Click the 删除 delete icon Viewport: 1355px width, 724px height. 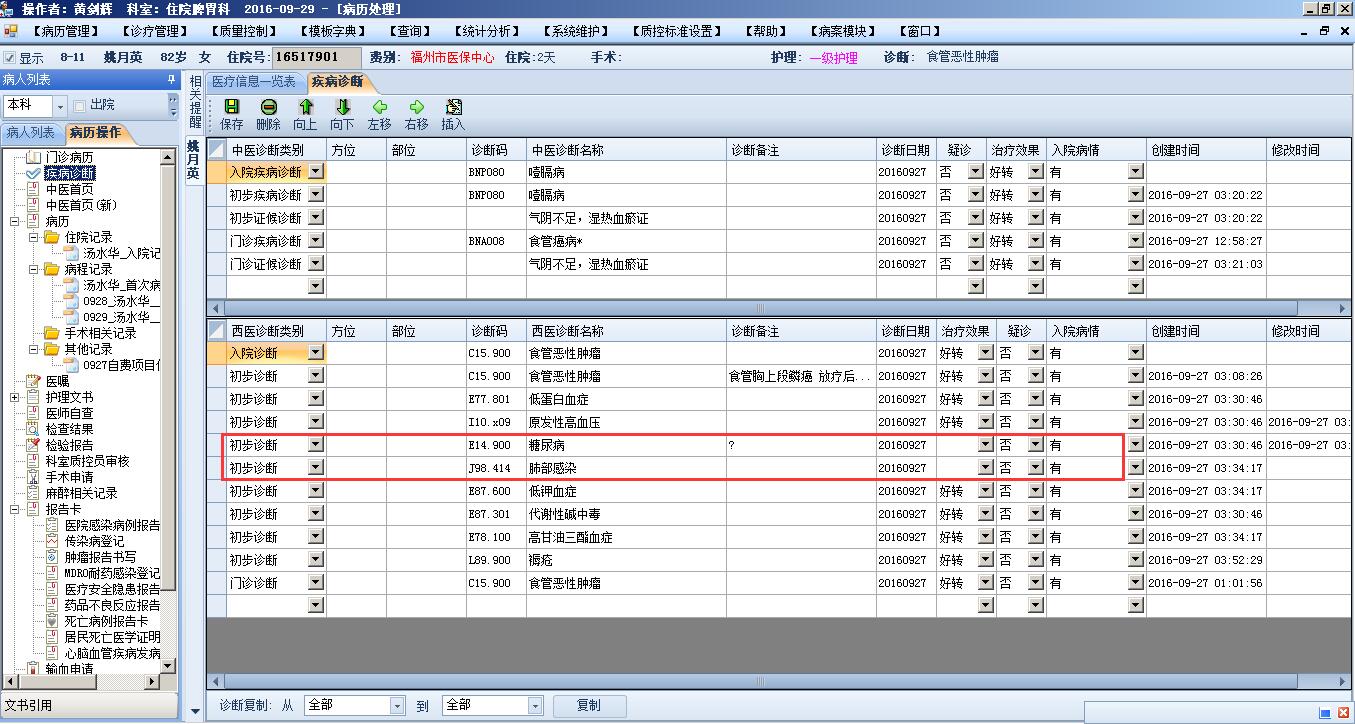[269, 107]
